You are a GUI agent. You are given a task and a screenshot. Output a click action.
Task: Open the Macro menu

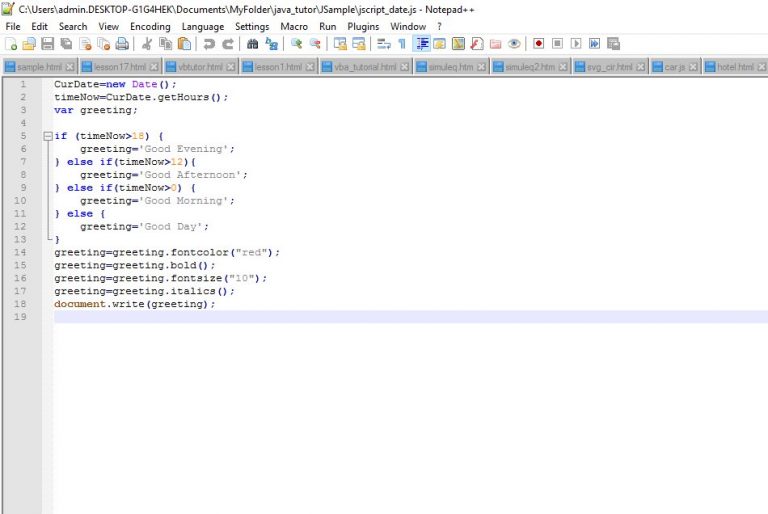(x=294, y=26)
